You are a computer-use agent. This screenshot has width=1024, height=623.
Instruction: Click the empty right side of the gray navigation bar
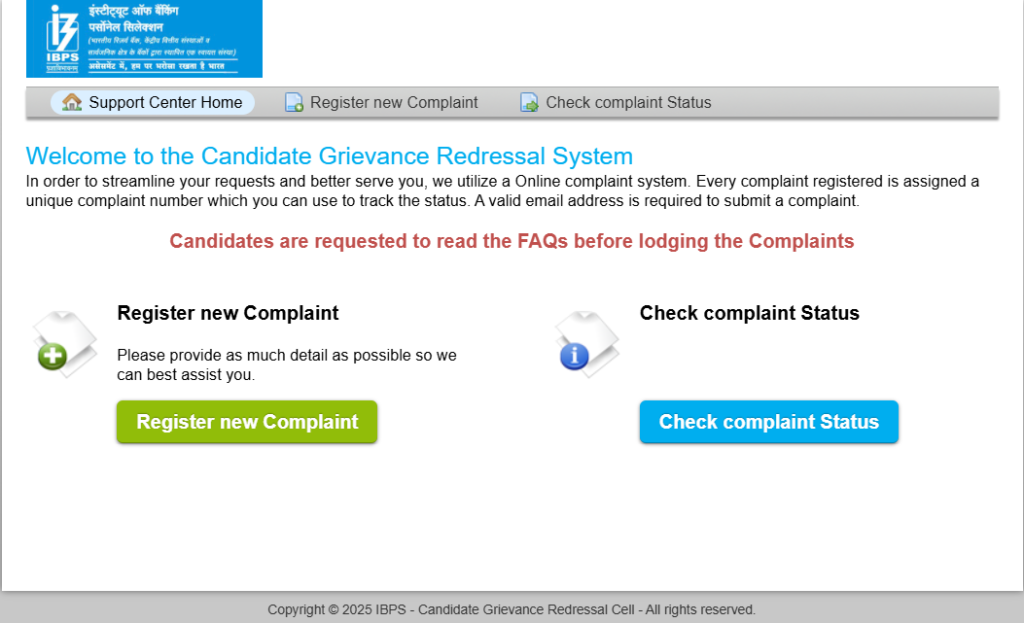[x=856, y=103]
